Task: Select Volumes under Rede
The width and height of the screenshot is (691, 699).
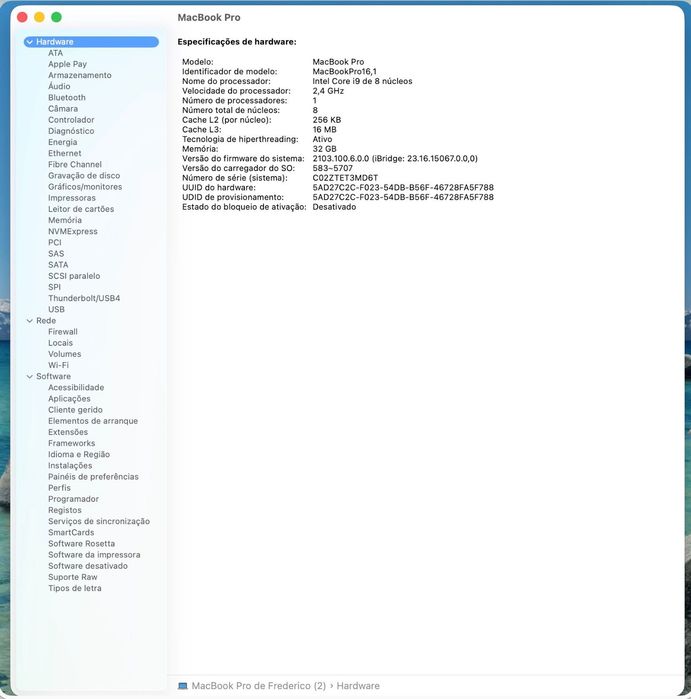Action: click(x=65, y=354)
